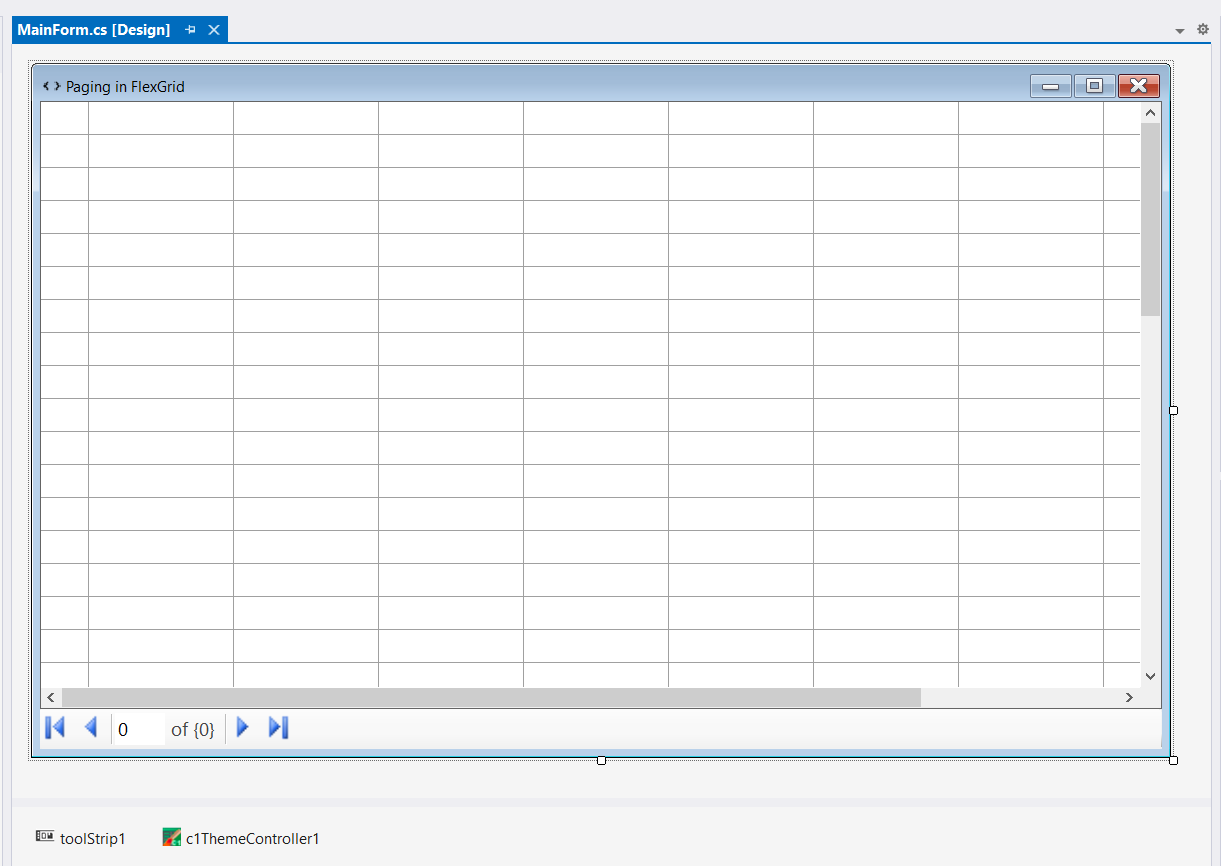Viewport: 1221px width, 866px height.
Task: Click the page number input field
Action: [138, 729]
